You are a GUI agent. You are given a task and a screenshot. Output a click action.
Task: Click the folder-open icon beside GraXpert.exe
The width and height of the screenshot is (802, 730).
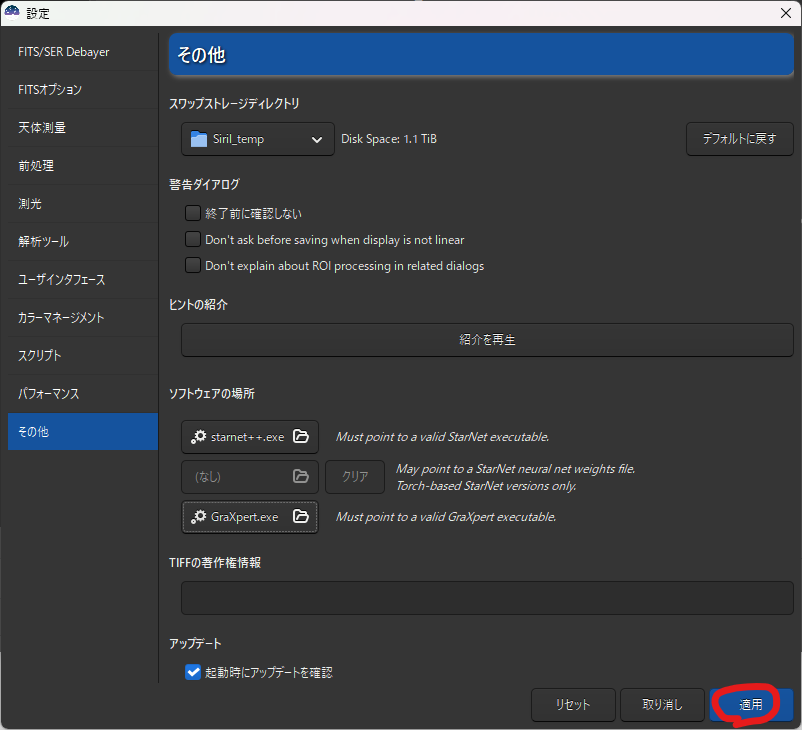pos(300,517)
